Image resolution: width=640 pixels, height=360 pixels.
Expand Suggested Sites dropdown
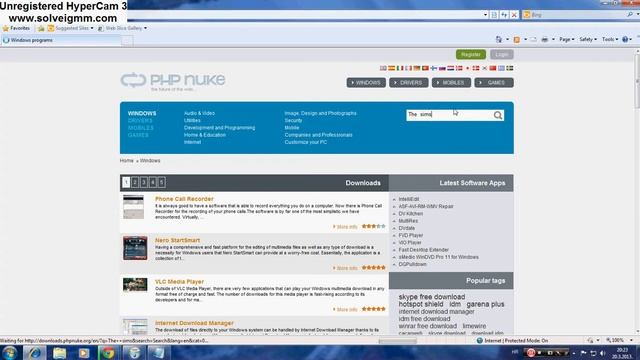[92, 28]
